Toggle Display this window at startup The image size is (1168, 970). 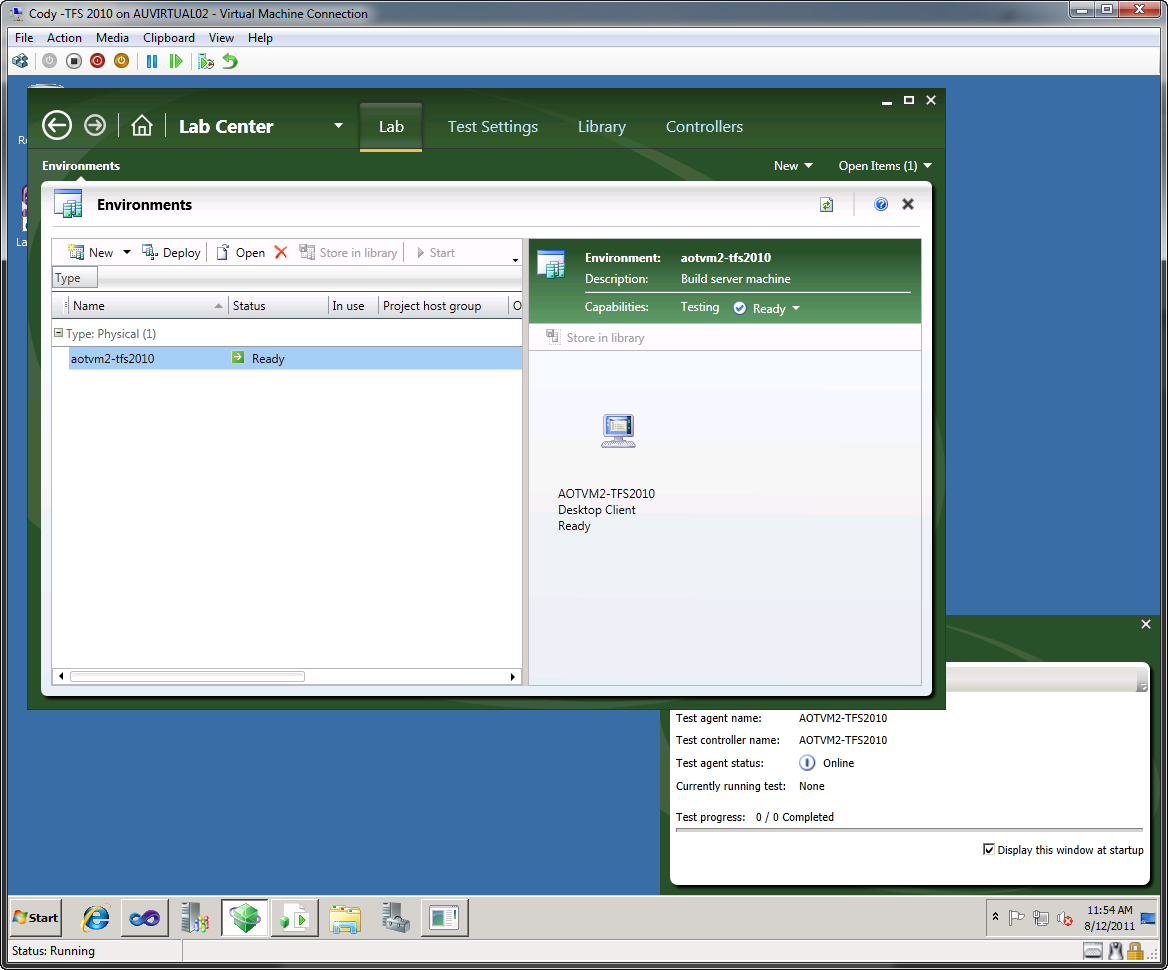point(988,849)
